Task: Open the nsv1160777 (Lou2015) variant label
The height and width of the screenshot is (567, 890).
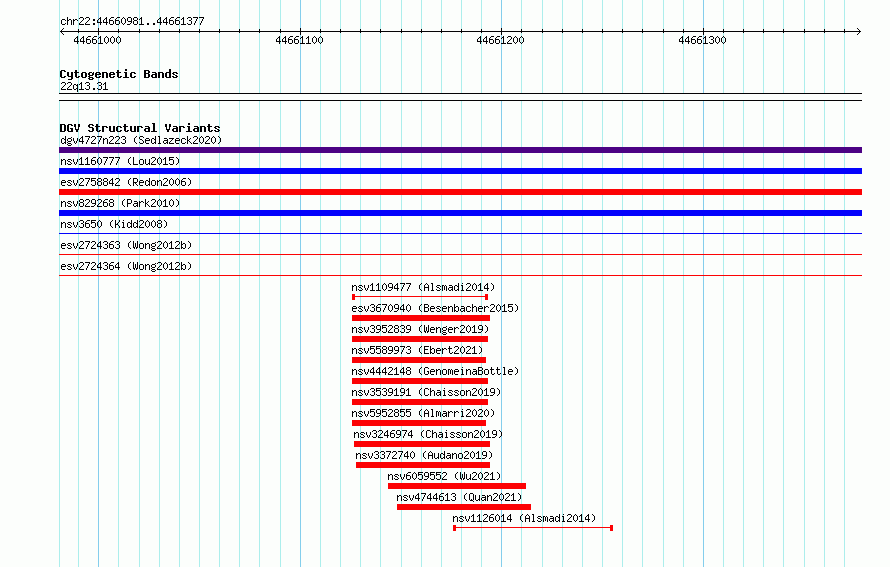Action: pos(120,161)
